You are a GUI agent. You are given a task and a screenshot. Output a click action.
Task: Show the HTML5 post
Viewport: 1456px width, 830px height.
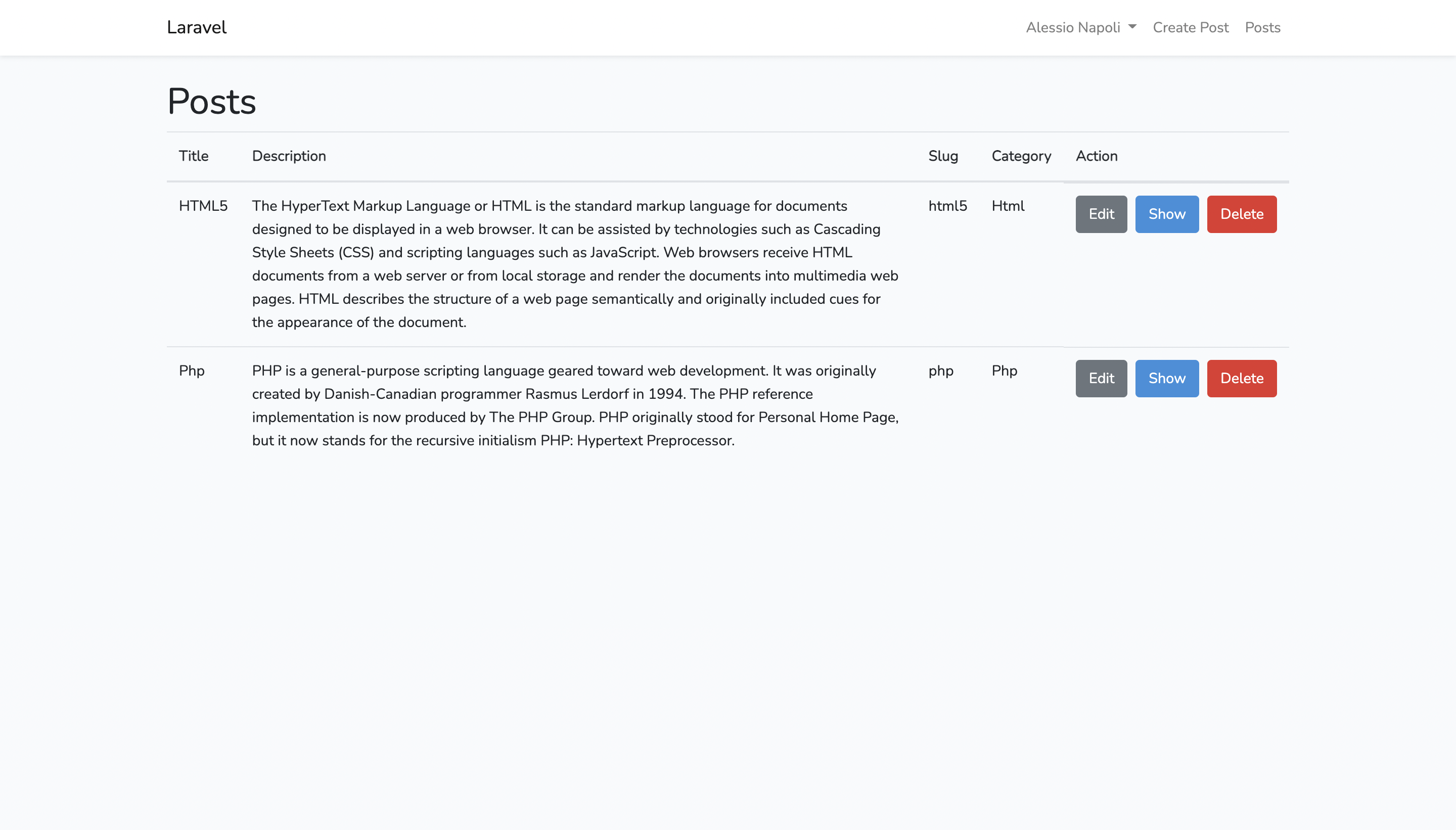click(1166, 214)
